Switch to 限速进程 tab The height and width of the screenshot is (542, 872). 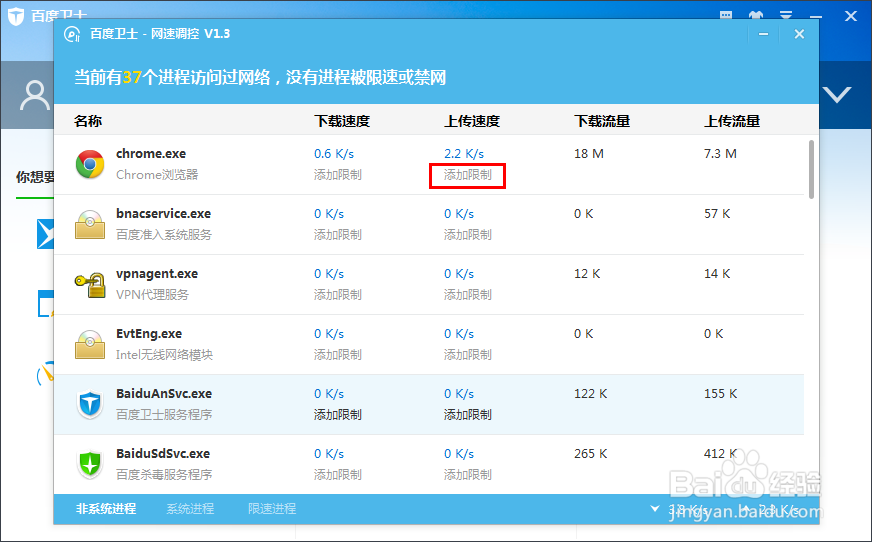click(x=272, y=509)
